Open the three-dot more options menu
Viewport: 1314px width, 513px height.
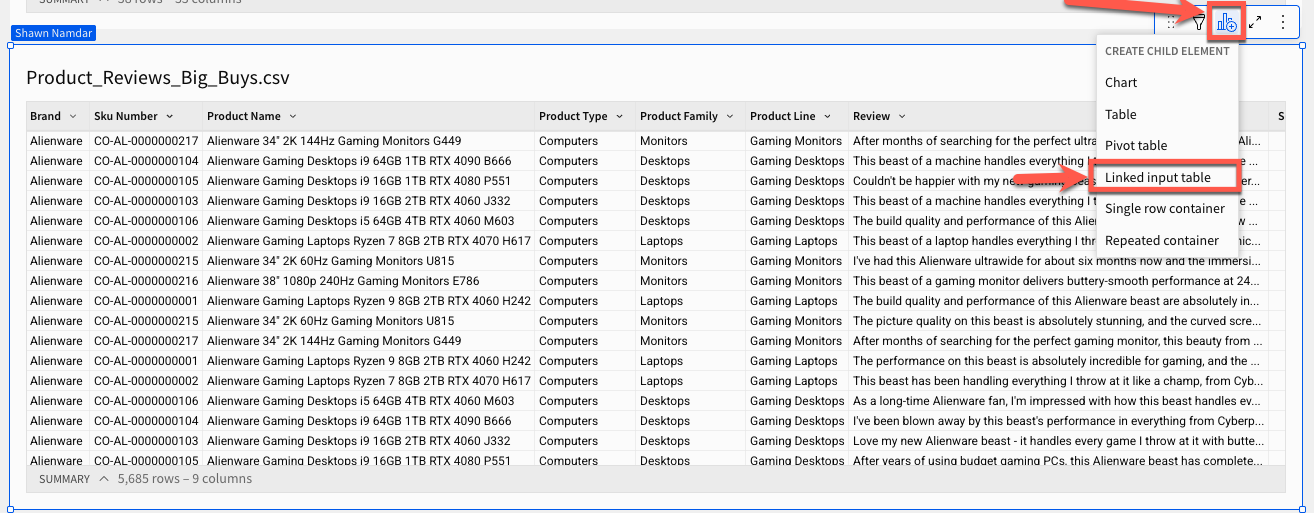pos(1283,22)
